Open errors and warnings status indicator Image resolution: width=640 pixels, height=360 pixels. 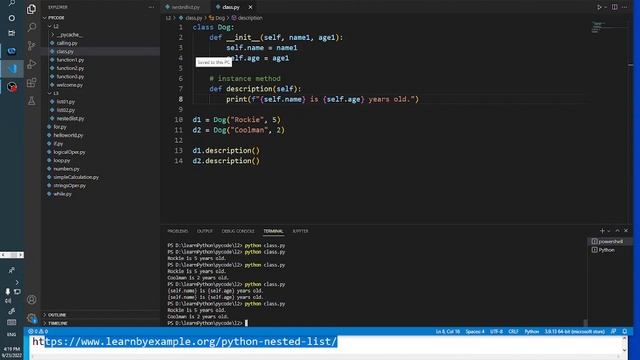(38, 331)
